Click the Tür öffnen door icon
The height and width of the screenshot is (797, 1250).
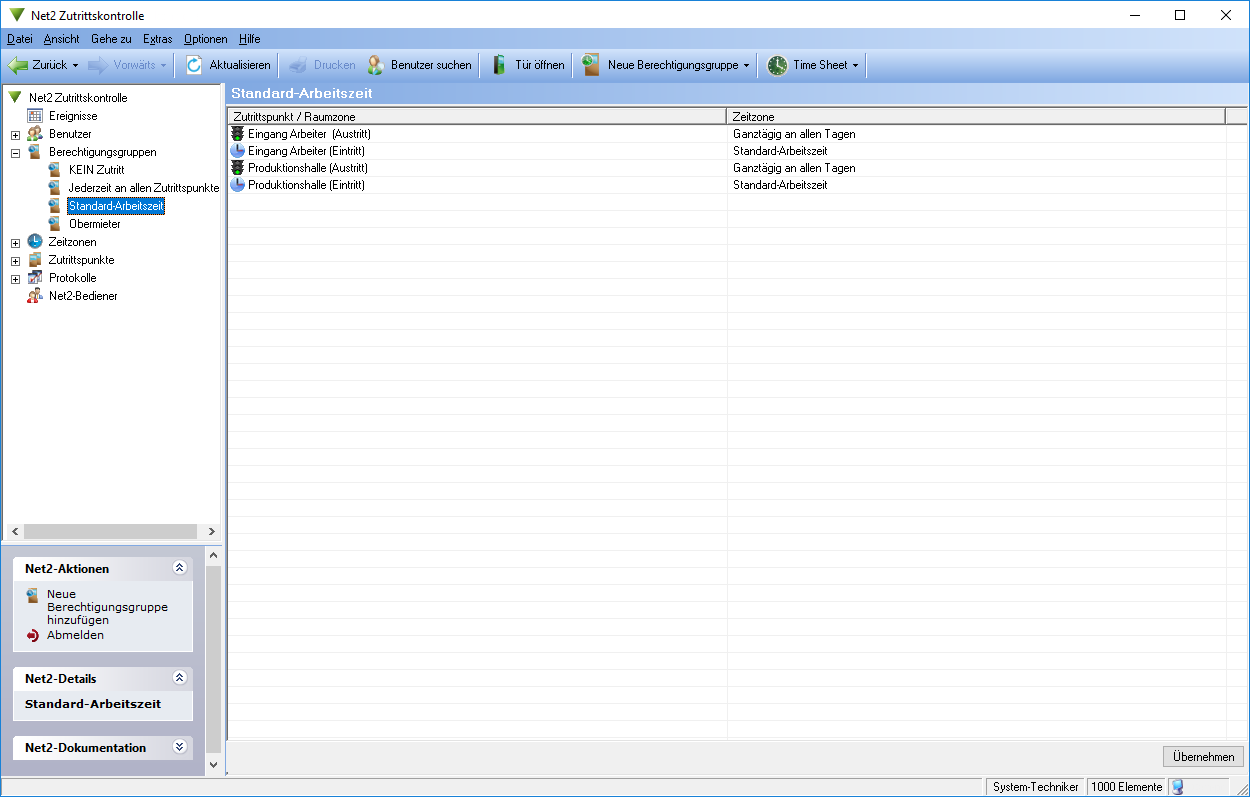[x=499, y=65]
